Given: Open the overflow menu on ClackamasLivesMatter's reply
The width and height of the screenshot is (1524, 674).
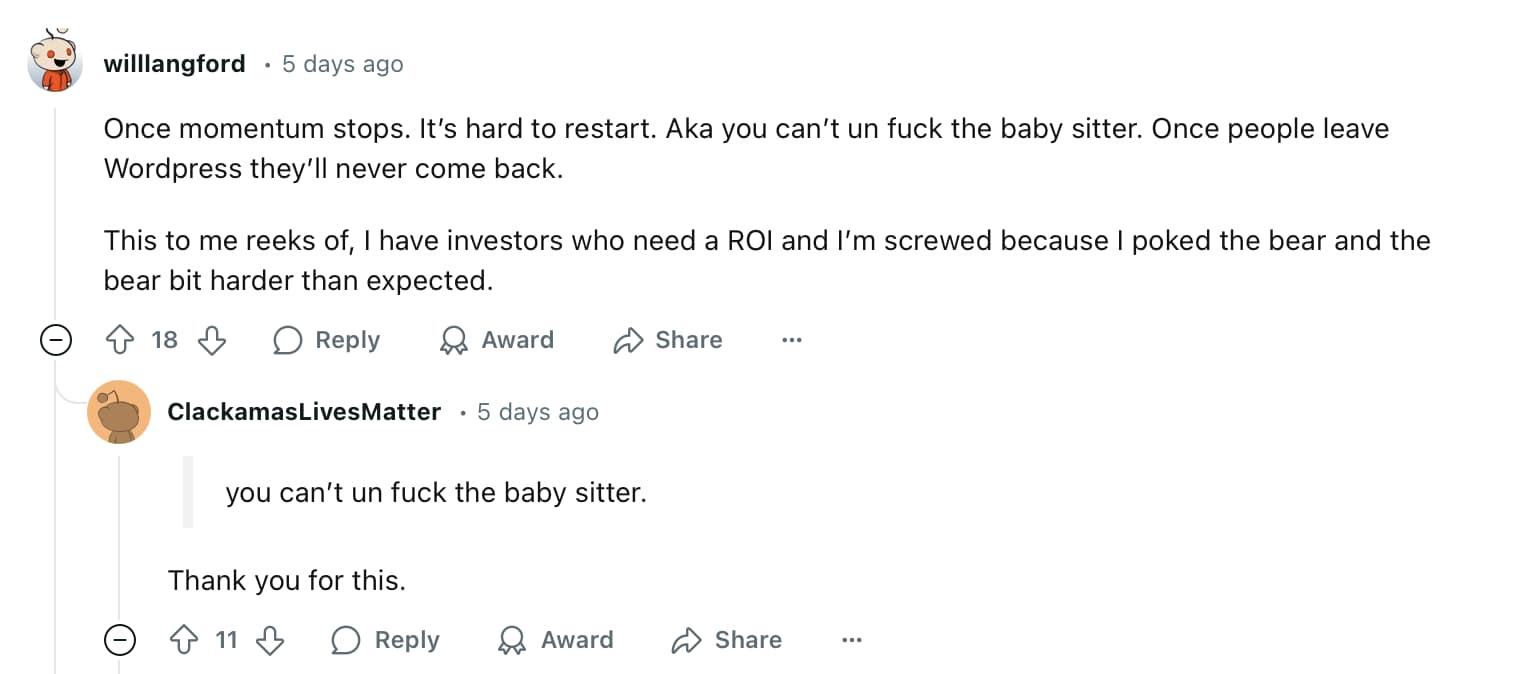Looking at the screenshot, I should (852, 640).
